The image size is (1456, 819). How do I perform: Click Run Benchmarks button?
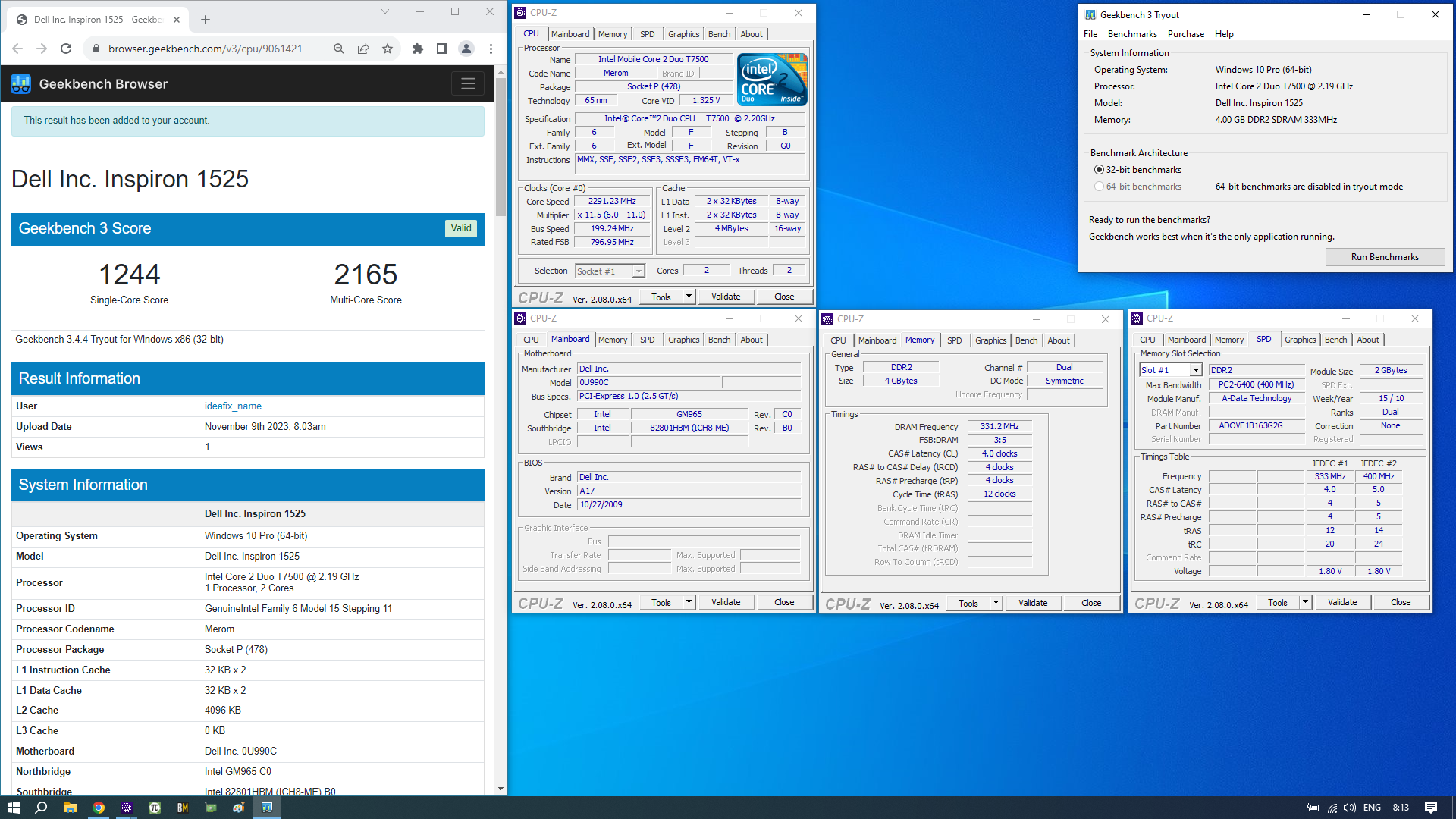(x=1385, y=257)
